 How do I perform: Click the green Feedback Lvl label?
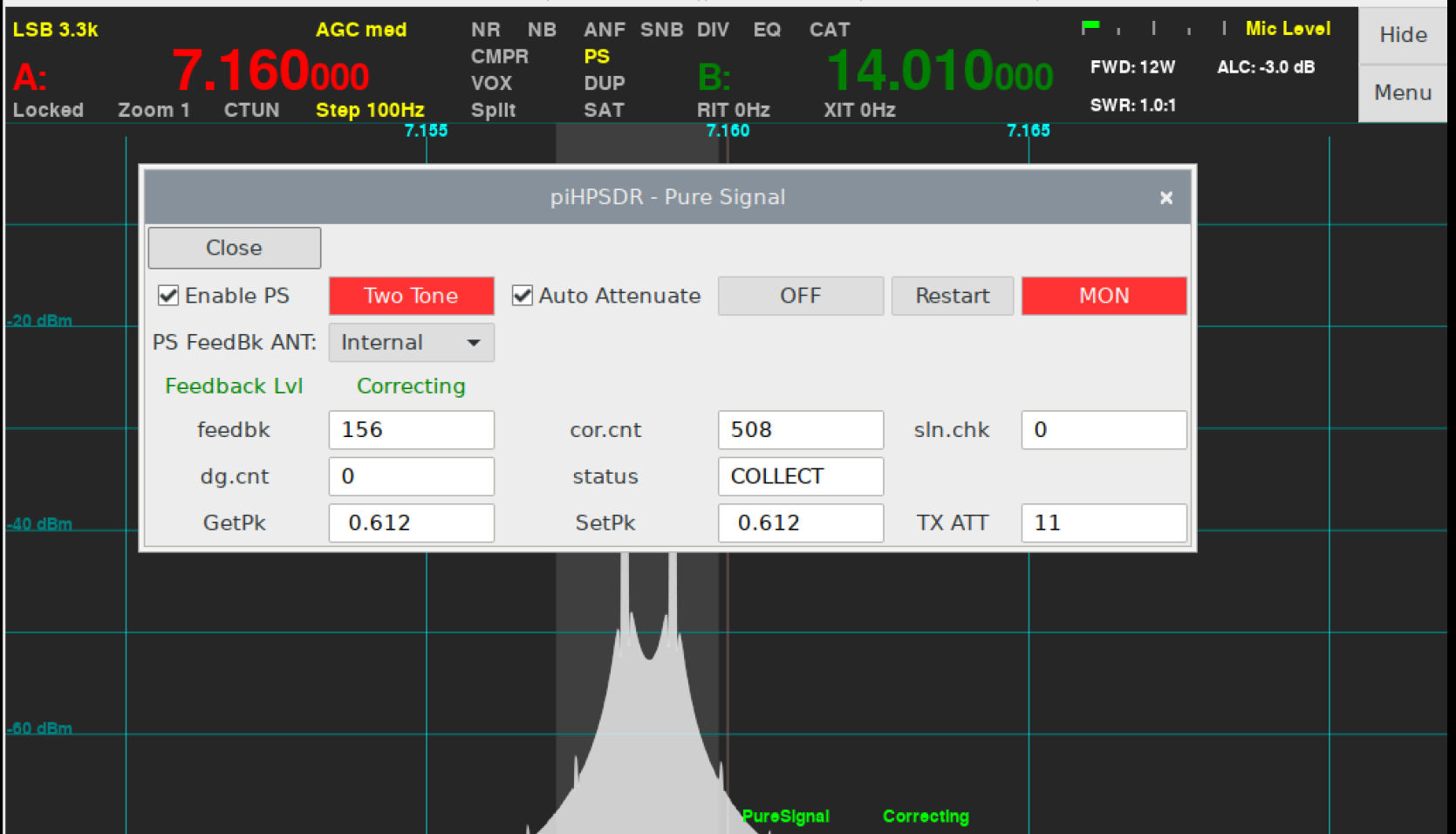point(234,386)
